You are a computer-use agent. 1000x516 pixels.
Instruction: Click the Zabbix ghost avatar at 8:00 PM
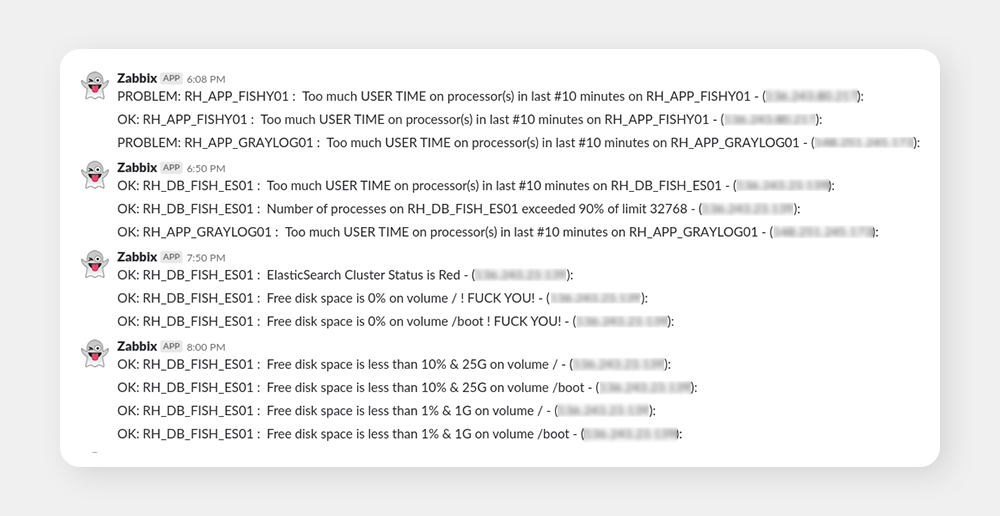pos(94,353)
